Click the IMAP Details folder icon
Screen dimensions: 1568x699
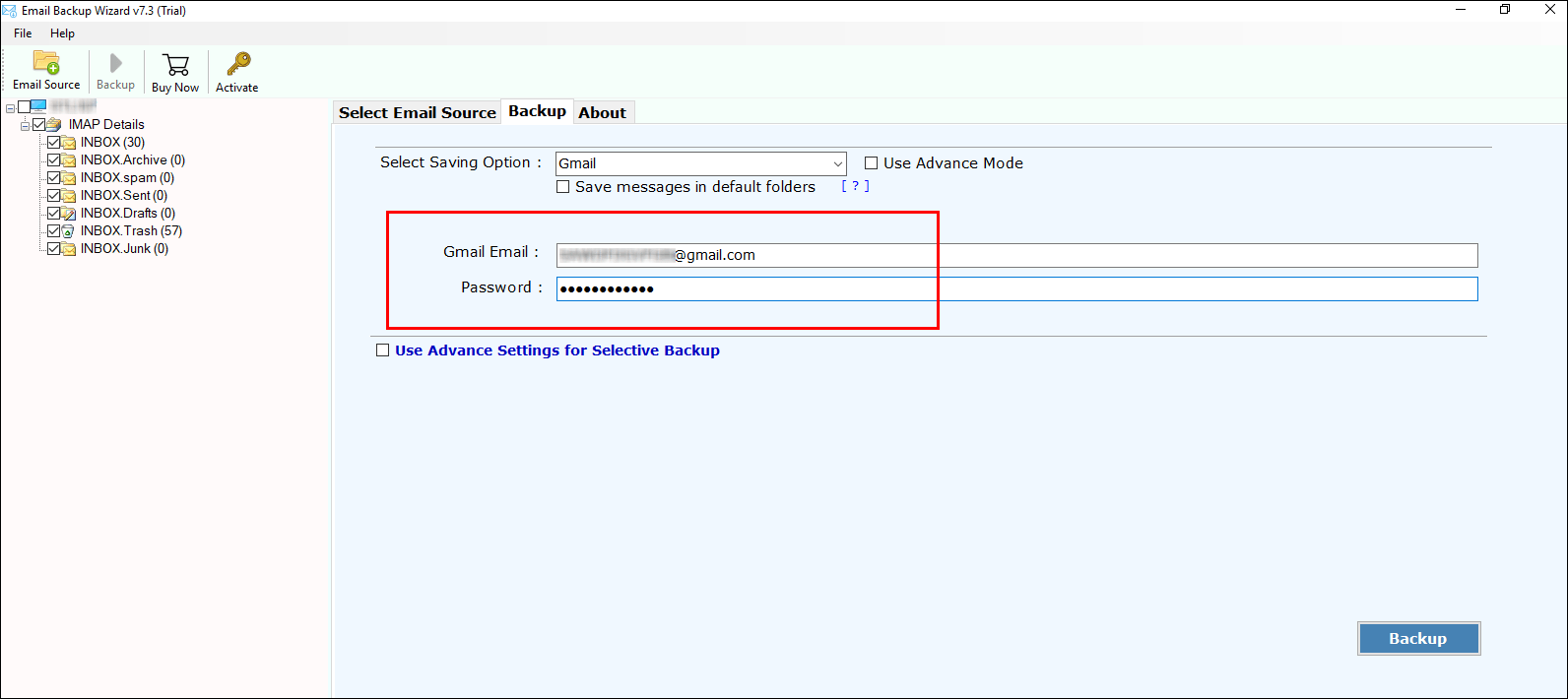coord(54,125)
